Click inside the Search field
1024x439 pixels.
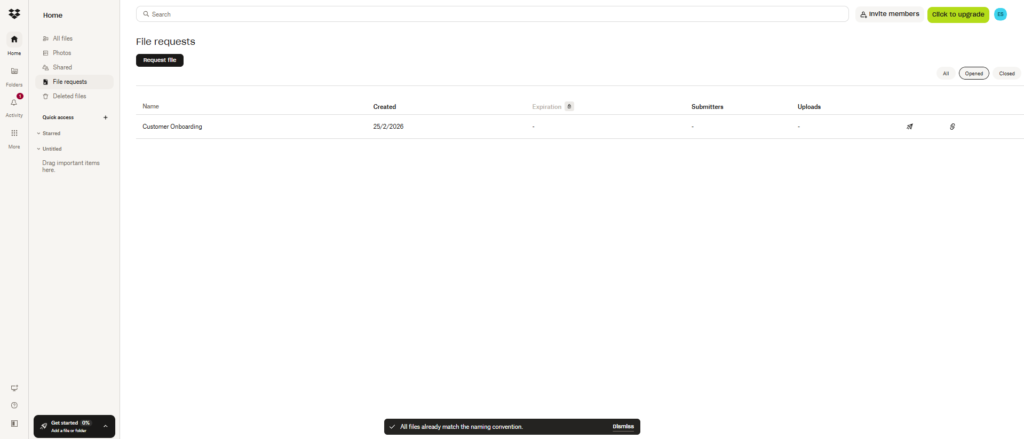490,14
